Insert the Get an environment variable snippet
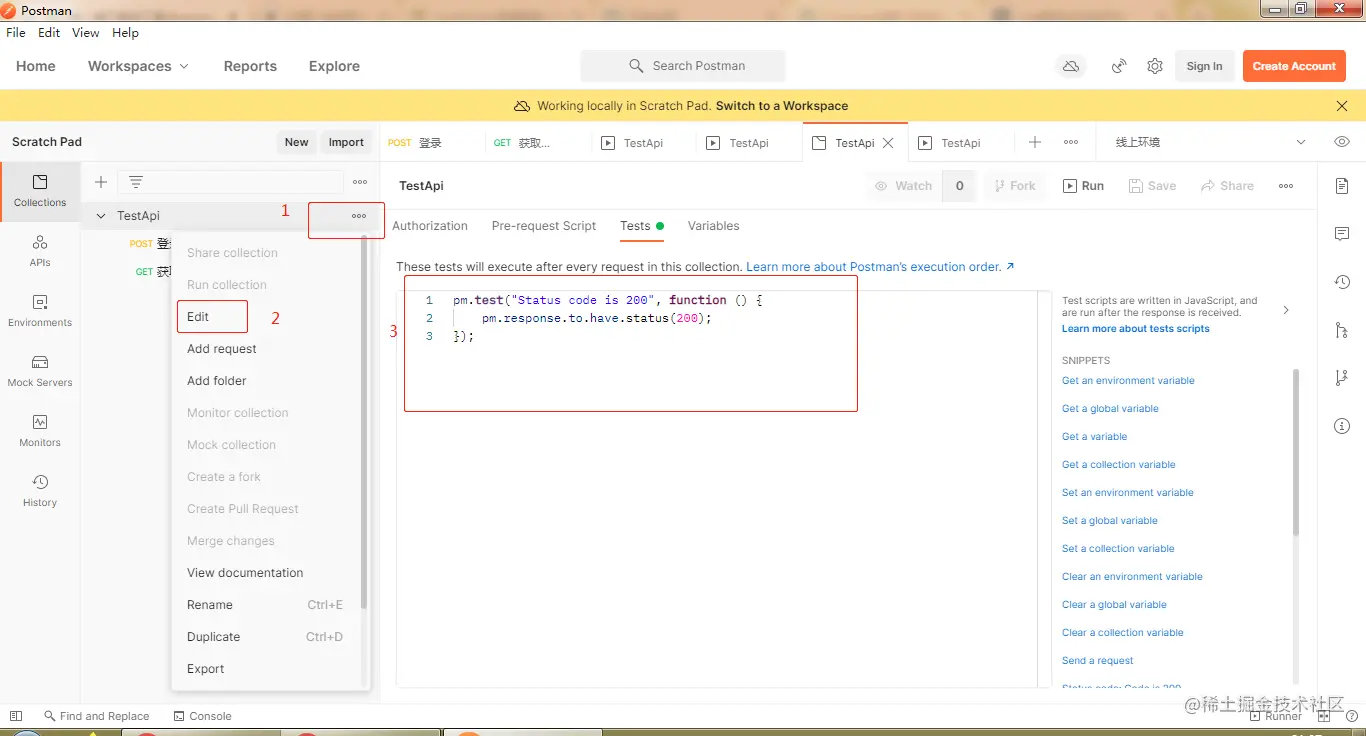 [1128, 381]
